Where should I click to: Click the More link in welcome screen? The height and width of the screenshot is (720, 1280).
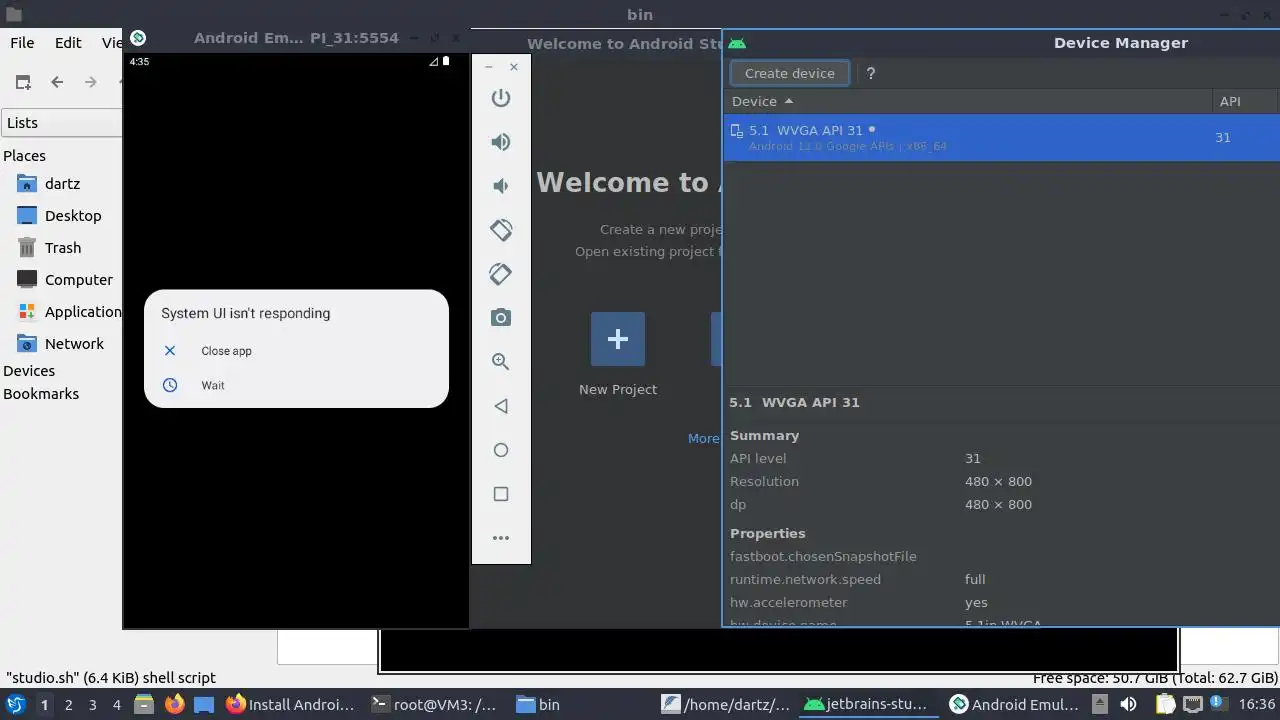click(703, 438)
